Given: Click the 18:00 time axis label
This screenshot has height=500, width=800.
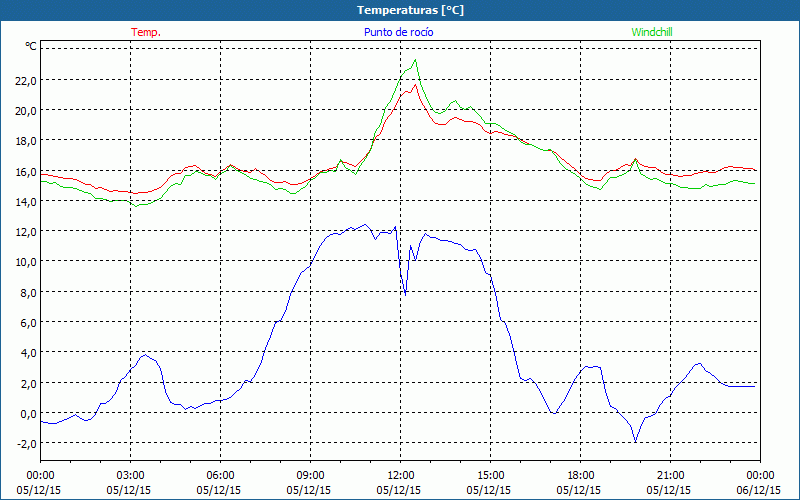Looking at the screenshot, I should [x=581, y=476].
